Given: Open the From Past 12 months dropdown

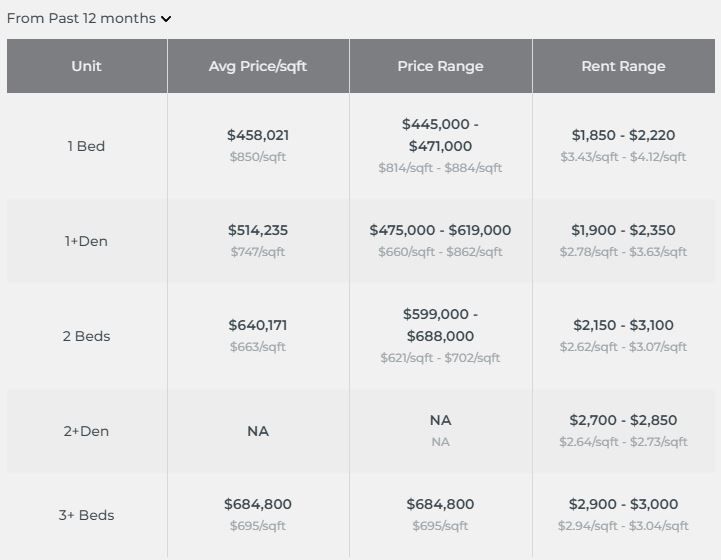Looking at the screenshot, I should pos(89,18).
